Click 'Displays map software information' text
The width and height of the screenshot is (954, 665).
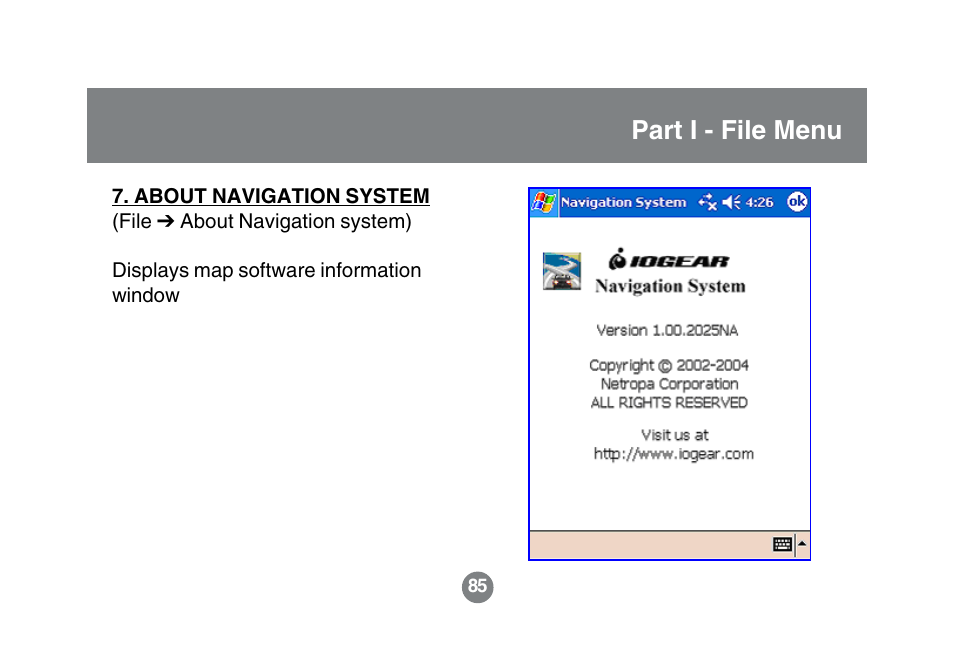(x=266, y=270)
